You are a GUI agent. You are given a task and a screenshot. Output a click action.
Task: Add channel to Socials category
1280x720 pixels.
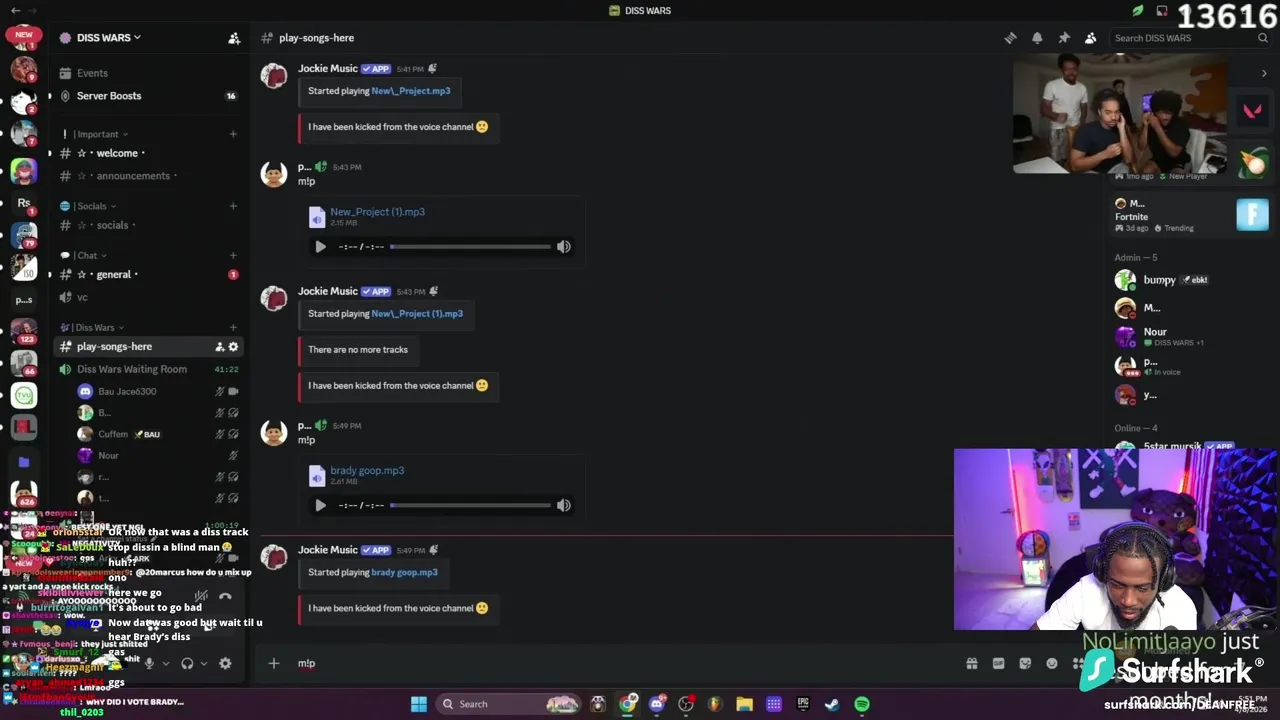click(x=233, y=206)
